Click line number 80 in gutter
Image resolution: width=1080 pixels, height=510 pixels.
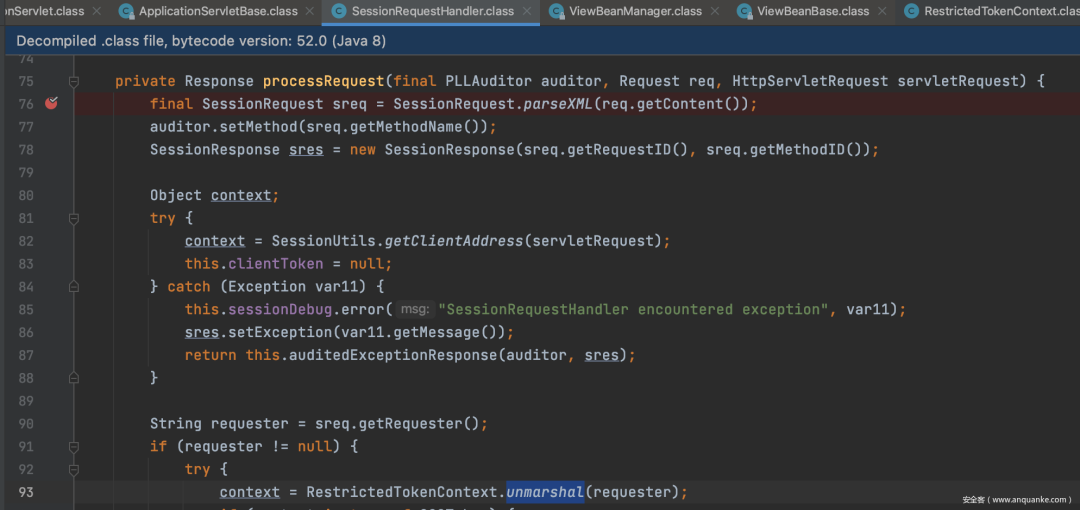click(x=25, y=195)
